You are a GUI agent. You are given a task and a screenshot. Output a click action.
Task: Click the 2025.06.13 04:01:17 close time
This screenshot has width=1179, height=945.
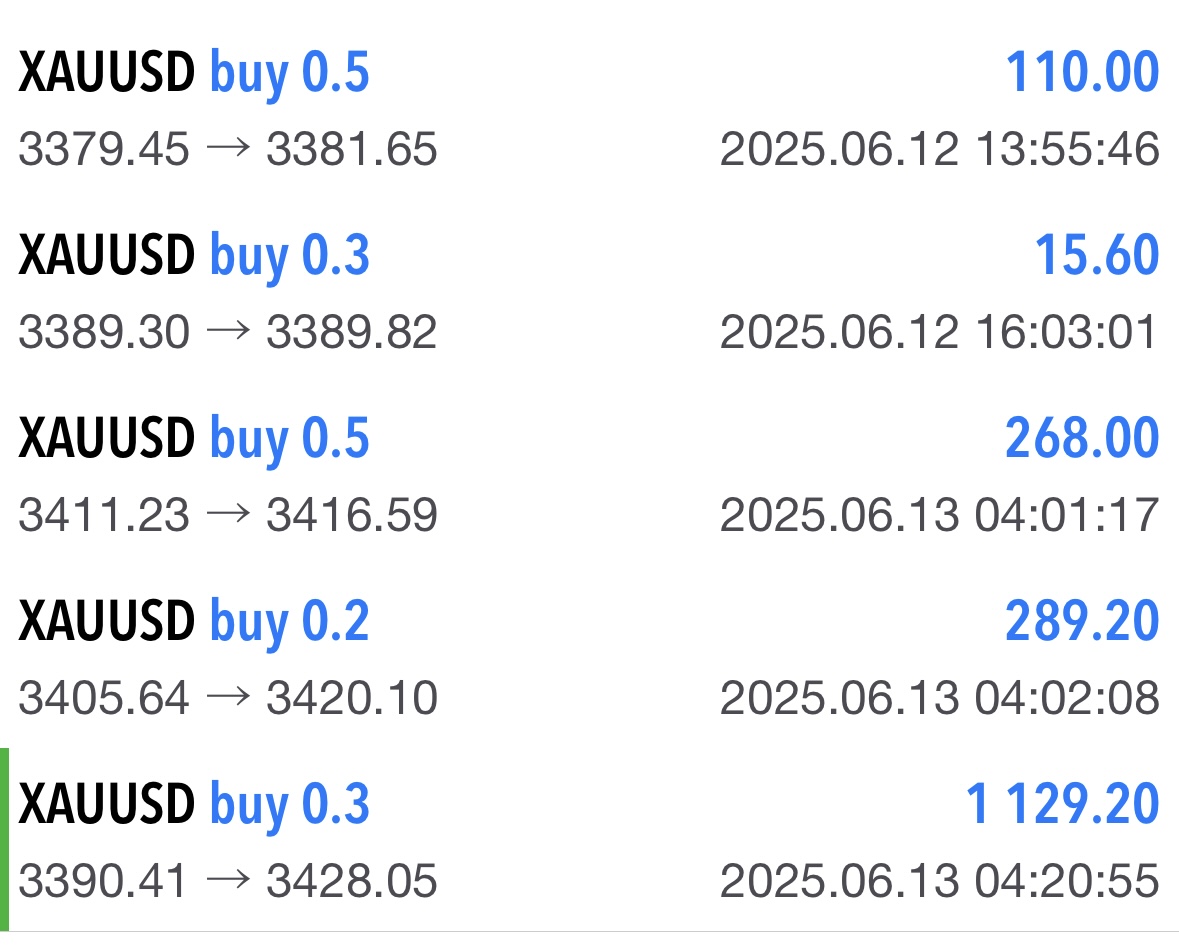tap(939, 516)
